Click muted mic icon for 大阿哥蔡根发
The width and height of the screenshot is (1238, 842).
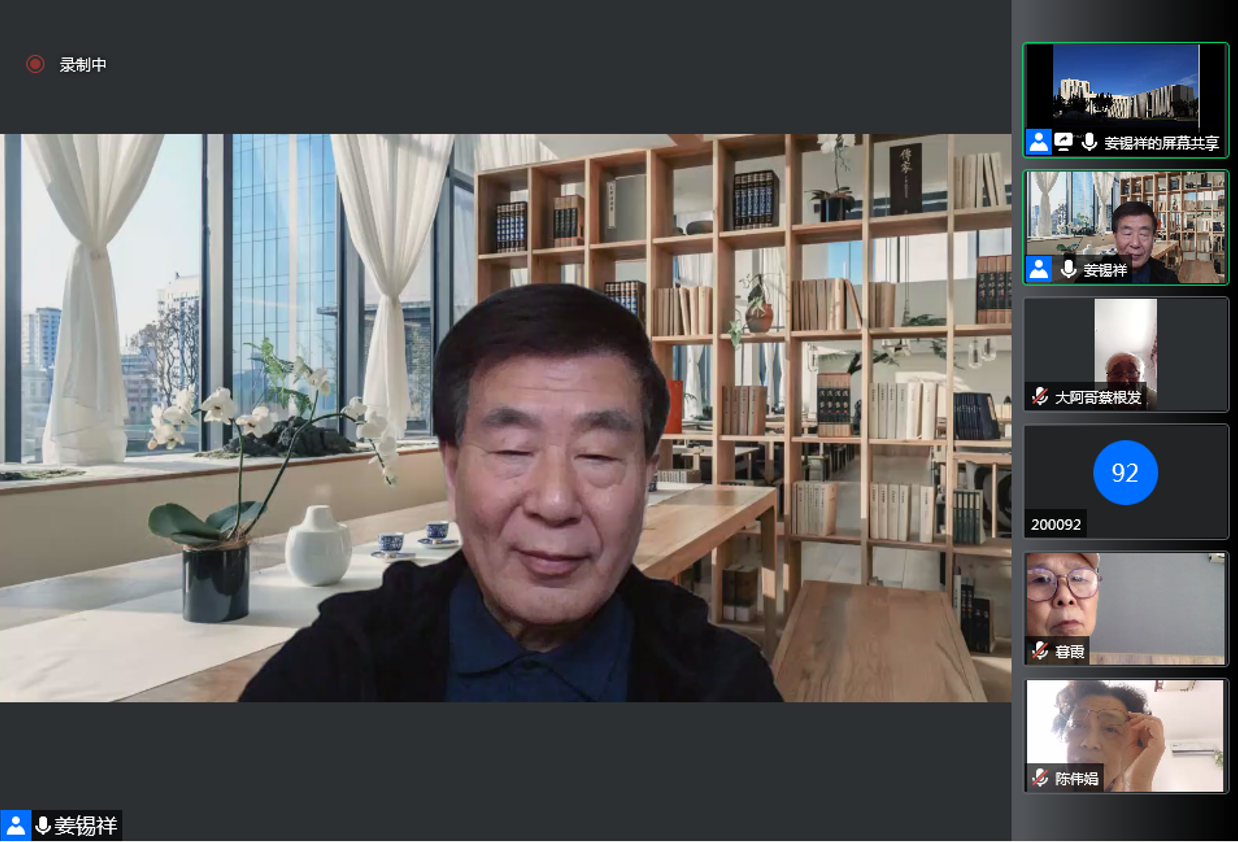click(1040, 397)
